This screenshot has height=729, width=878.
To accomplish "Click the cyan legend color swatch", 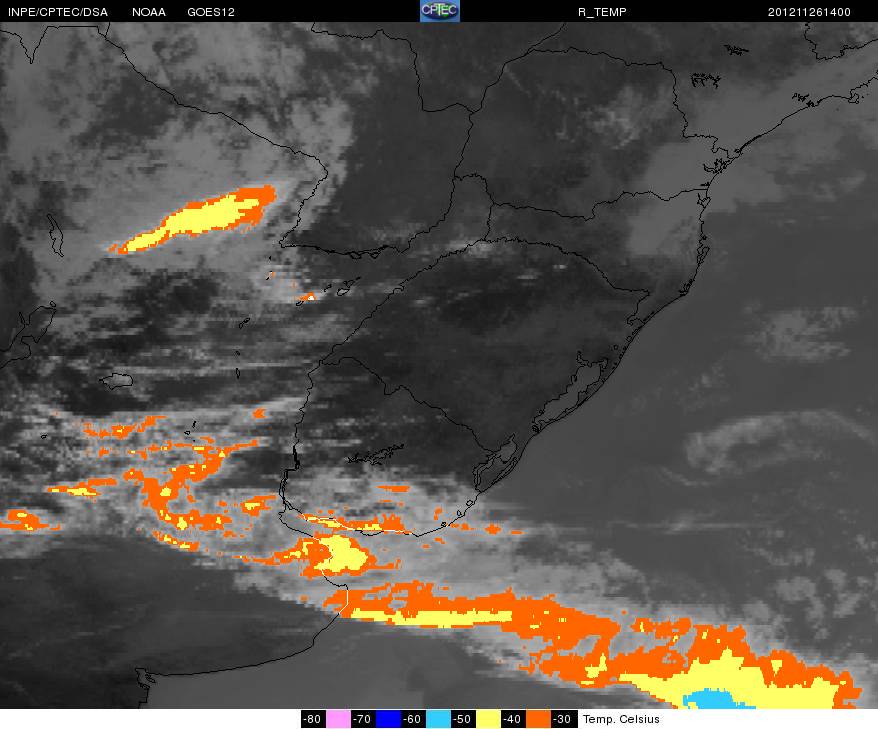I will click(438, 719).
